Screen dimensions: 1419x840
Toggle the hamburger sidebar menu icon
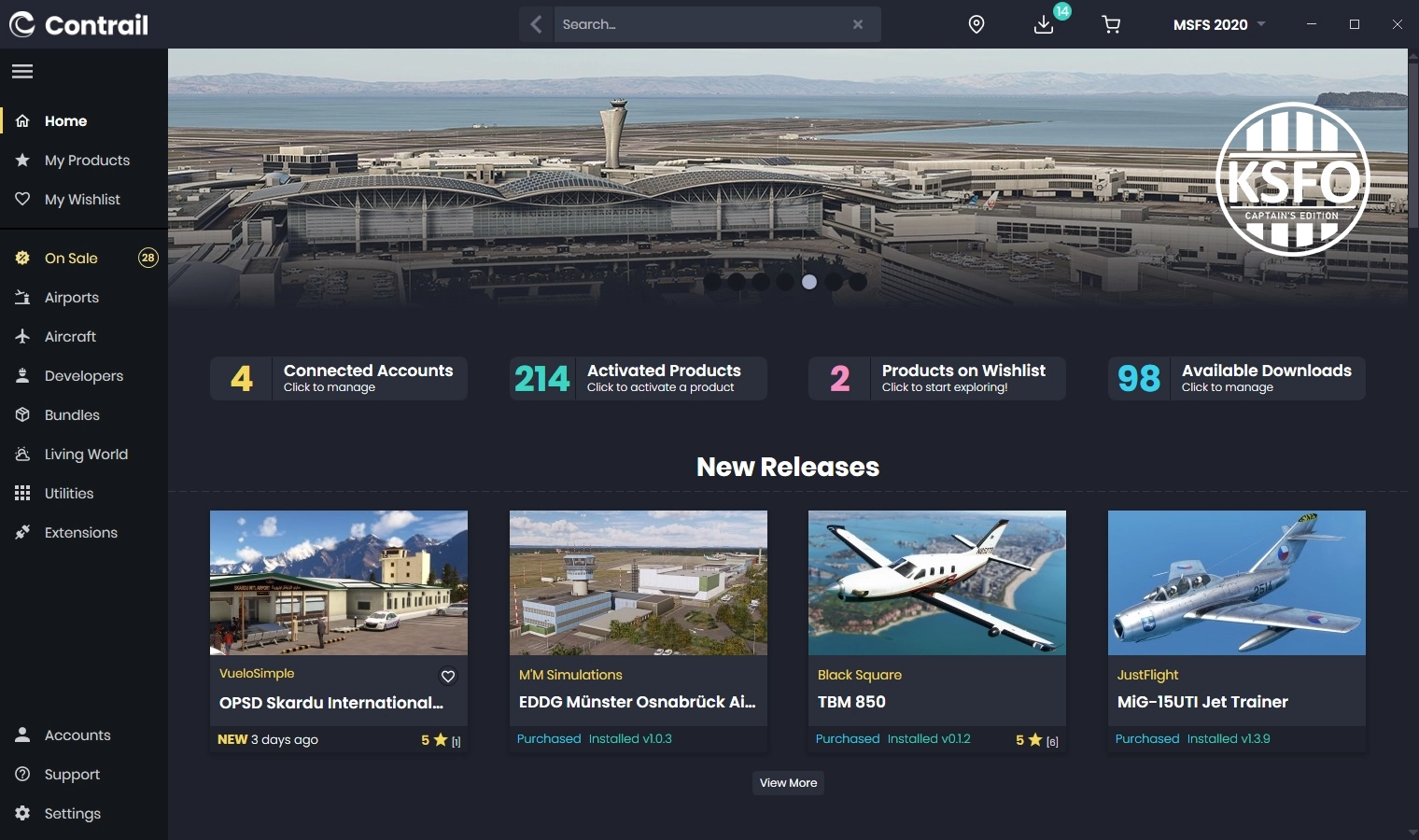coord(22,71)
